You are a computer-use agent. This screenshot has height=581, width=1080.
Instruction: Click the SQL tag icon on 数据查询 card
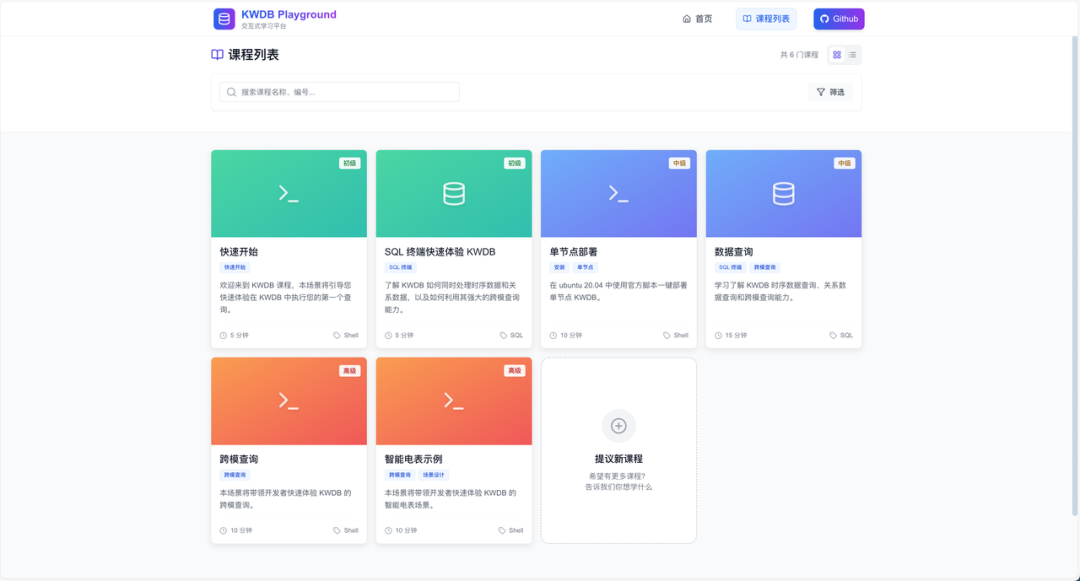point(833,335)
